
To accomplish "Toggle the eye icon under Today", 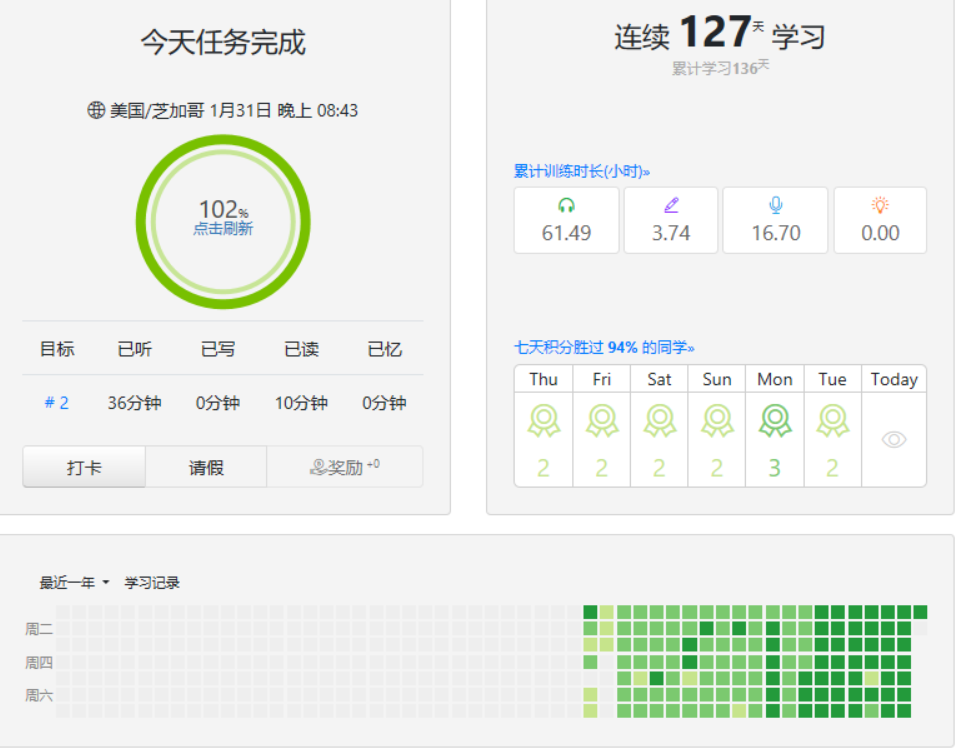I will click(893, 440).
